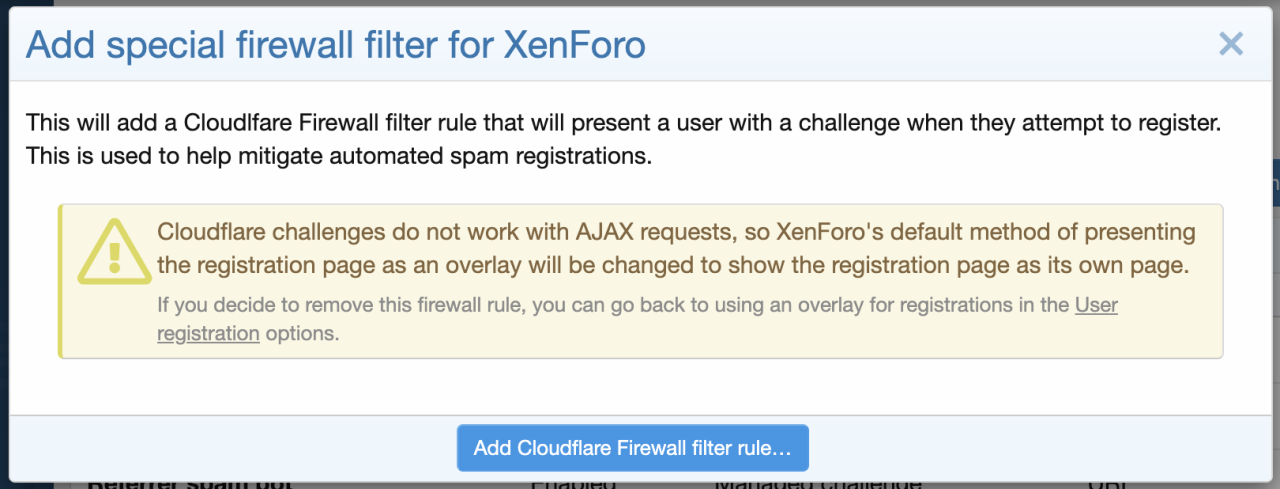Click the "Managed Challenge" text behind dialog
This screenshot has height=489, width=1280.
[817, 484]
